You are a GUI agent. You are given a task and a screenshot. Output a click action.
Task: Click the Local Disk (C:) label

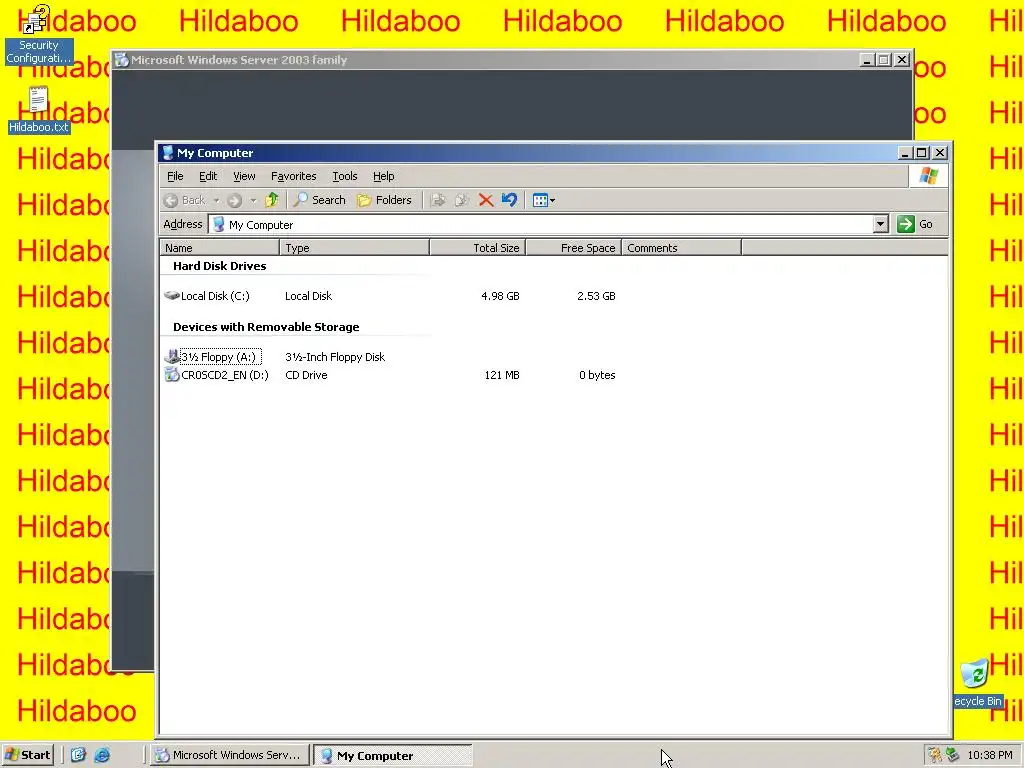coord(215,296)
